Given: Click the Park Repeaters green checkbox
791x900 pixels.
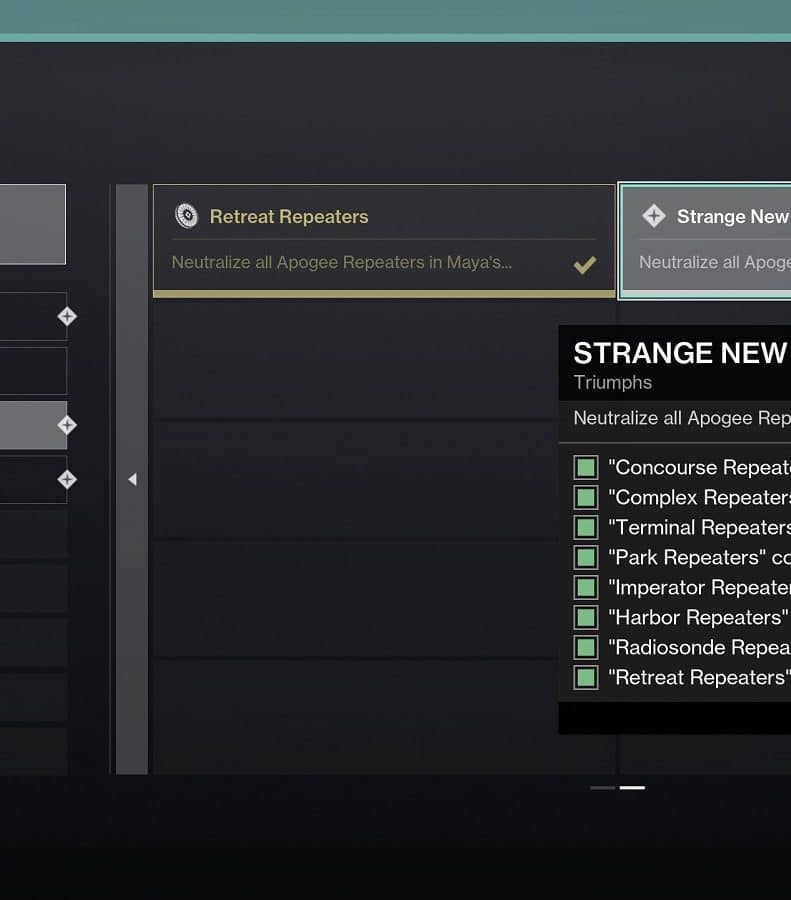Looking at the screenshot, I should pyautogui.click(x=586, y=557).
